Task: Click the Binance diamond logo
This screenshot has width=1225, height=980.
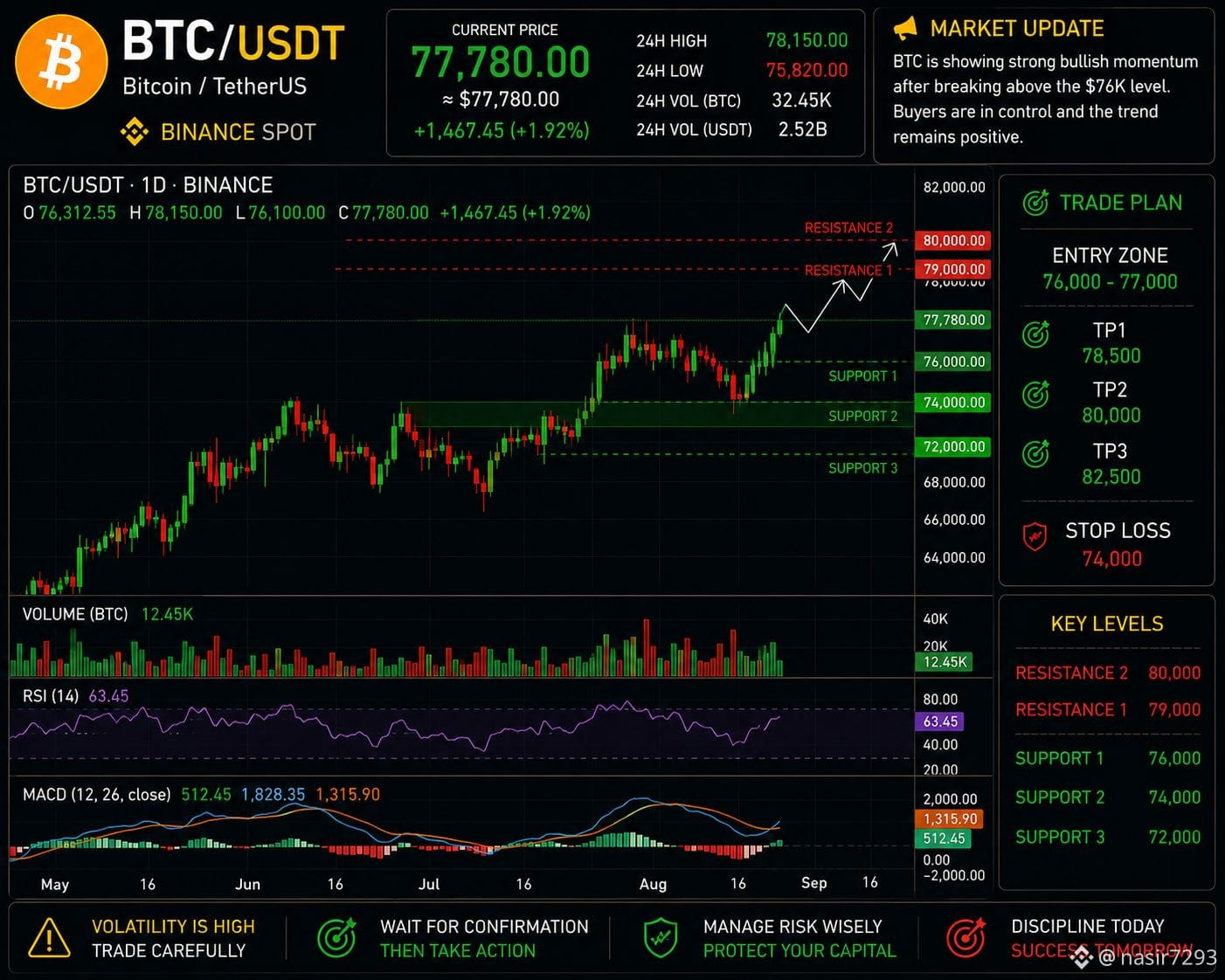Action: pos(134,132)
